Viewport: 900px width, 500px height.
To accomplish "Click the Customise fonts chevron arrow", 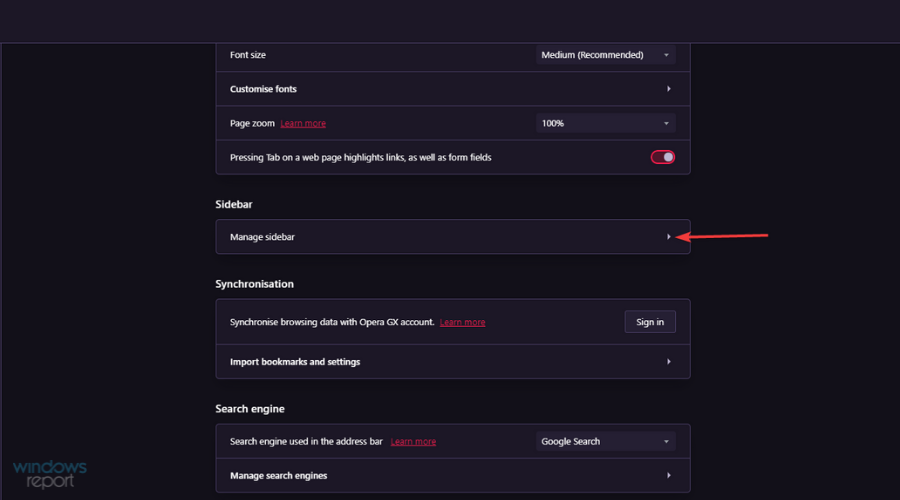I will [x=669, y=89].
